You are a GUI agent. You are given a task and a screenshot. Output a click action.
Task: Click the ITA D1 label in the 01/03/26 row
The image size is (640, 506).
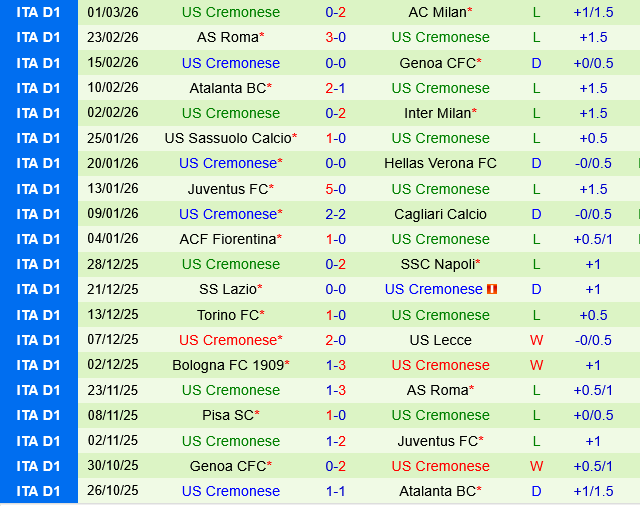(x=39, y=12)
